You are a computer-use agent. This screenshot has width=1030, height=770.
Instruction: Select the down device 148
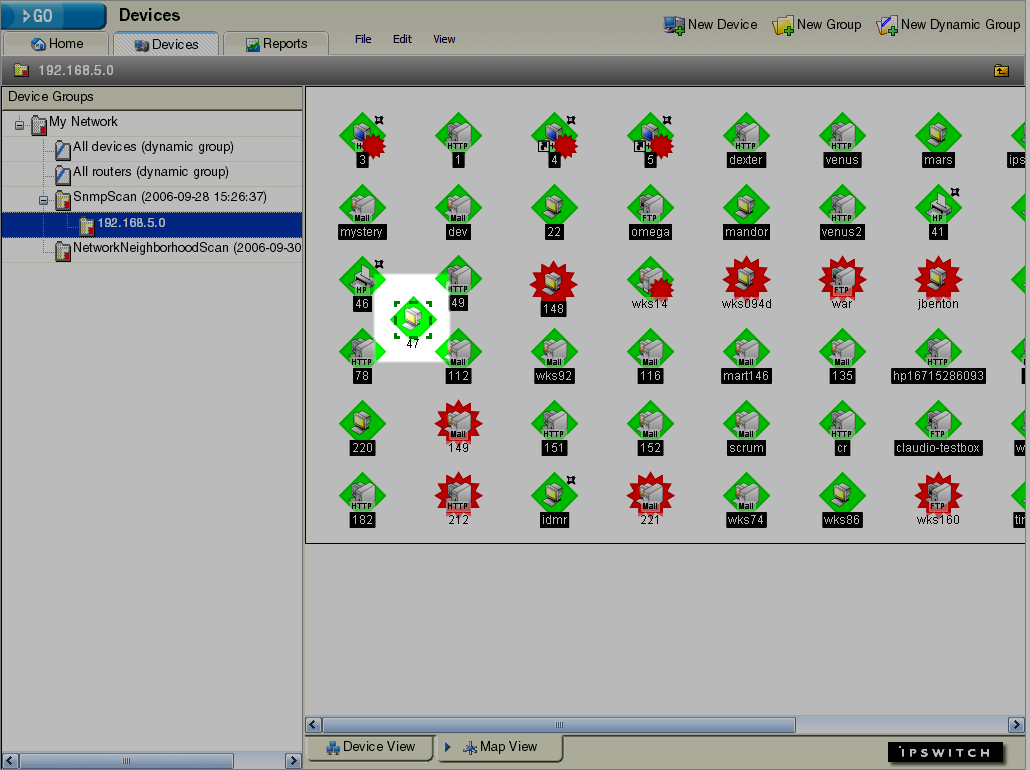pos(554,288)
